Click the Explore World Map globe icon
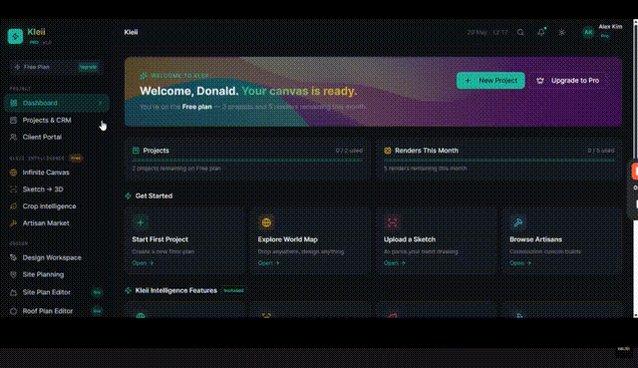The image size is (638, 368). (x=266, y=223)
